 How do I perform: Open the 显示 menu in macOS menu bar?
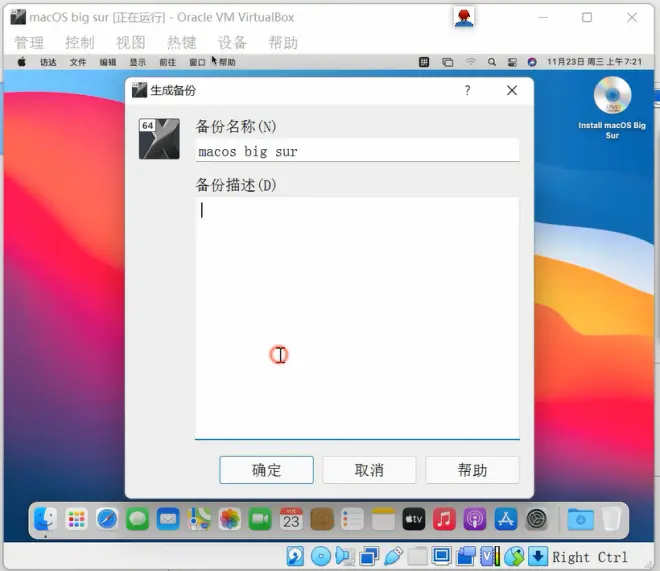tap(138, 62)
